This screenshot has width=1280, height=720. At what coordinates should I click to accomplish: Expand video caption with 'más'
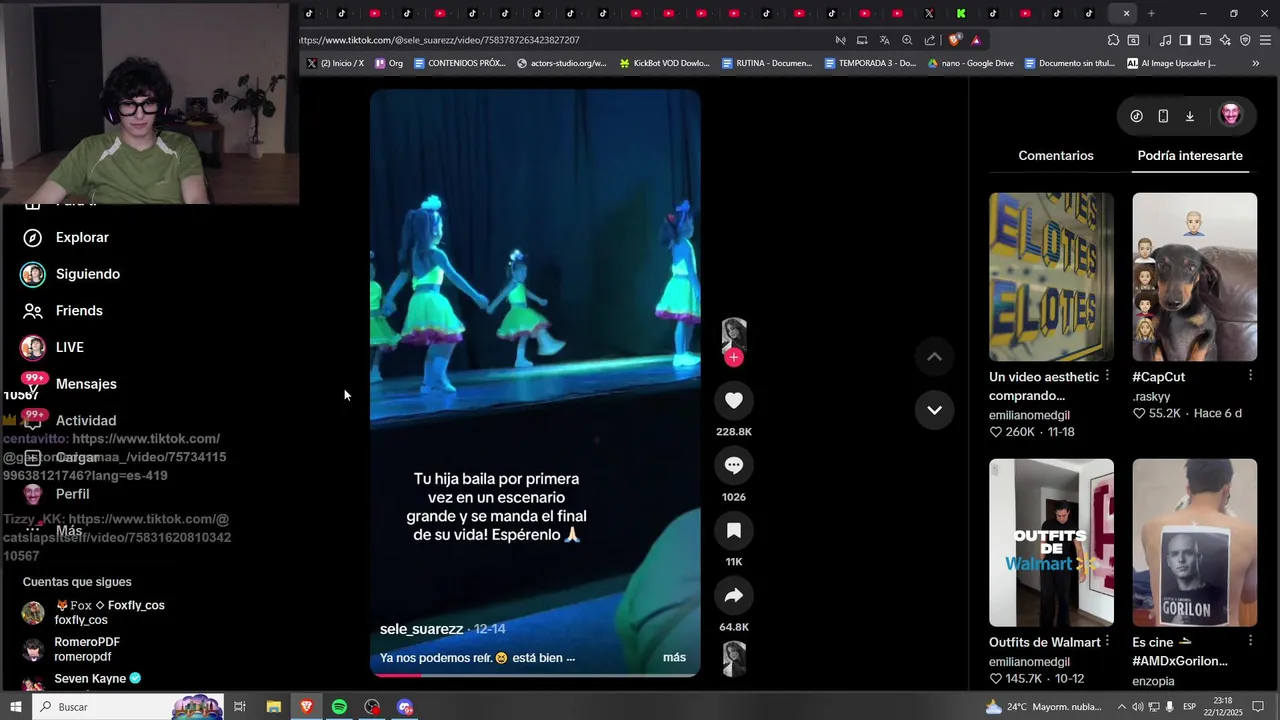coord(674,658)
